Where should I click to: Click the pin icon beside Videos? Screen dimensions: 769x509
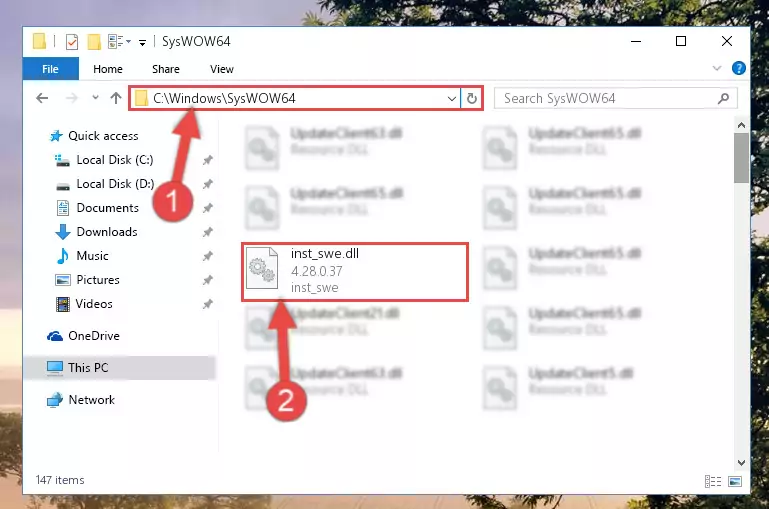pos(208,304)
